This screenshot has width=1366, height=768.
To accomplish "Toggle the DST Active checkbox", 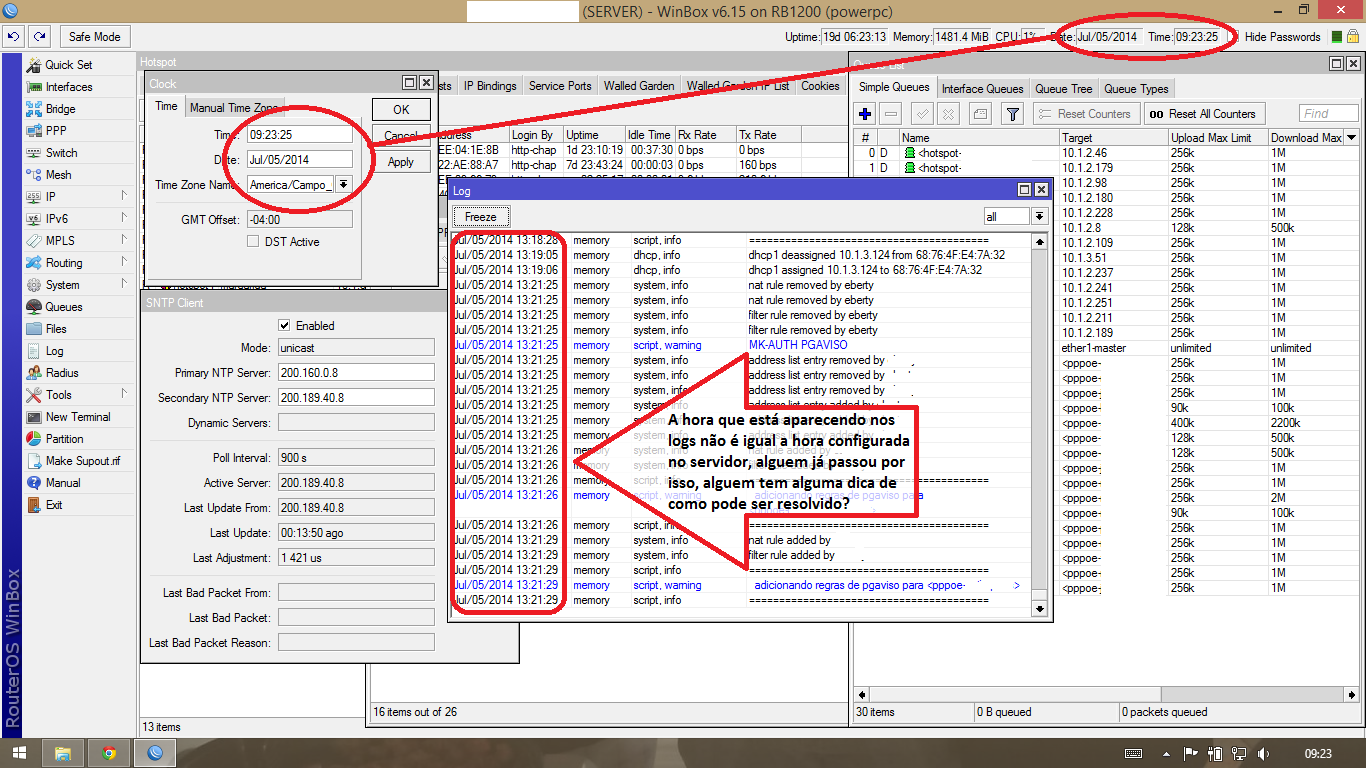I will 253,242.
